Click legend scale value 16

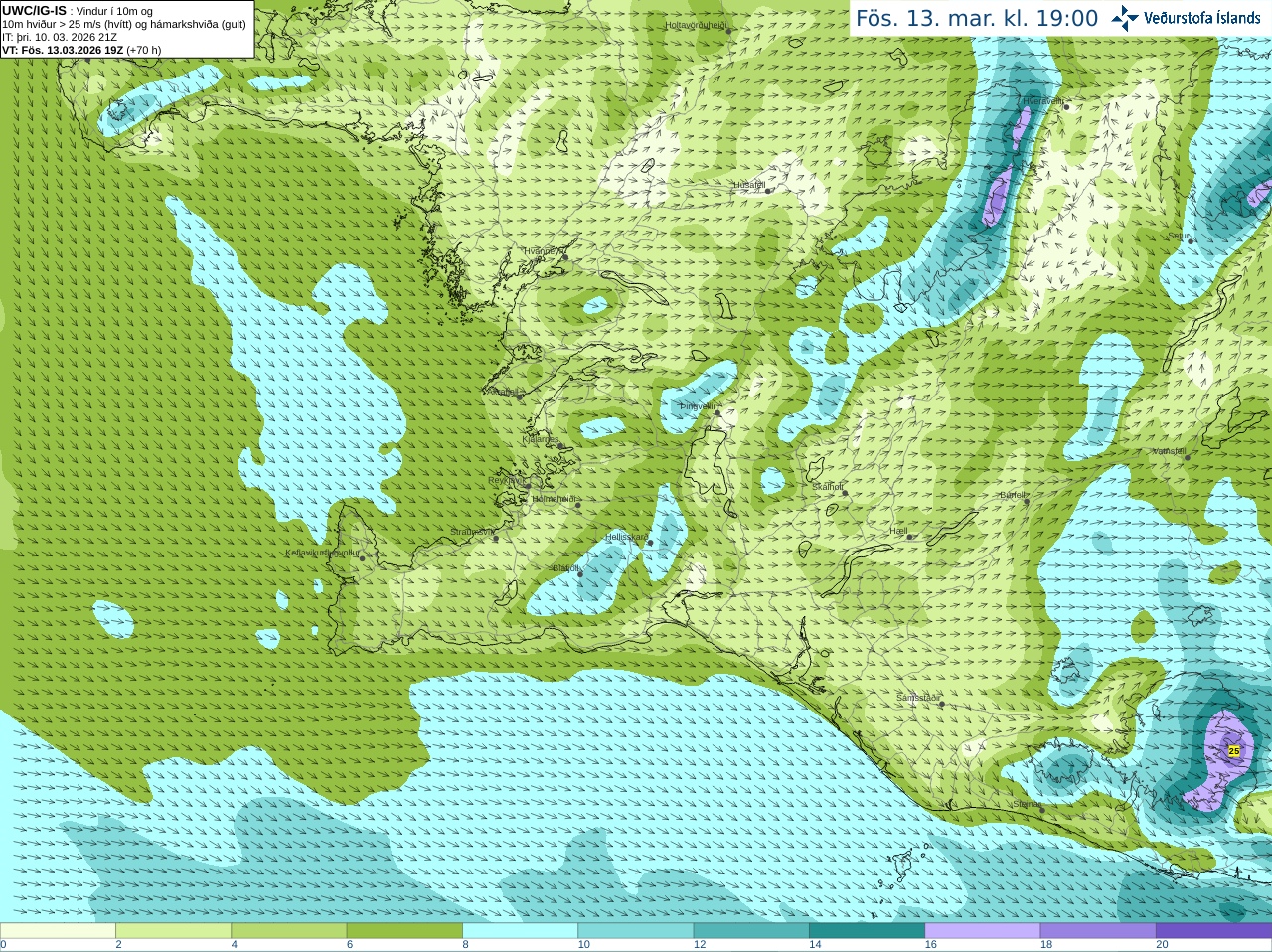pos(930,945)
